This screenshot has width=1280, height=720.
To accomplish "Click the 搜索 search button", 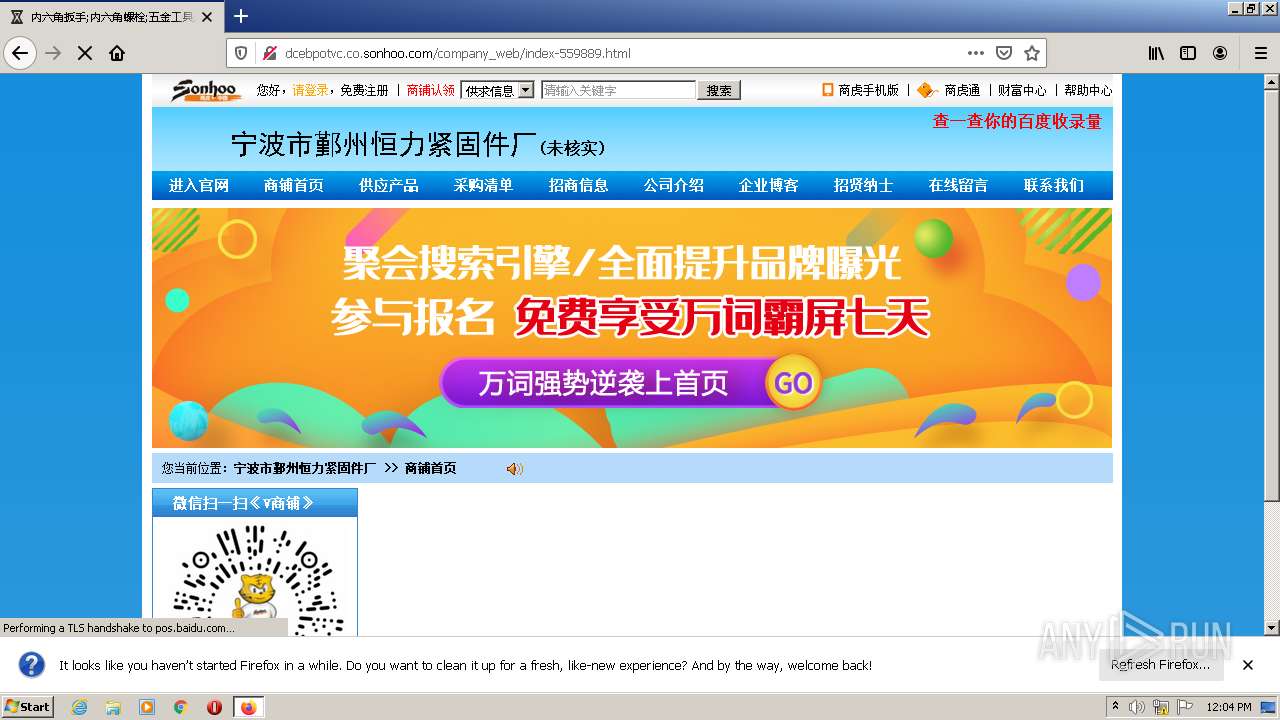I will tap(719, 90).
